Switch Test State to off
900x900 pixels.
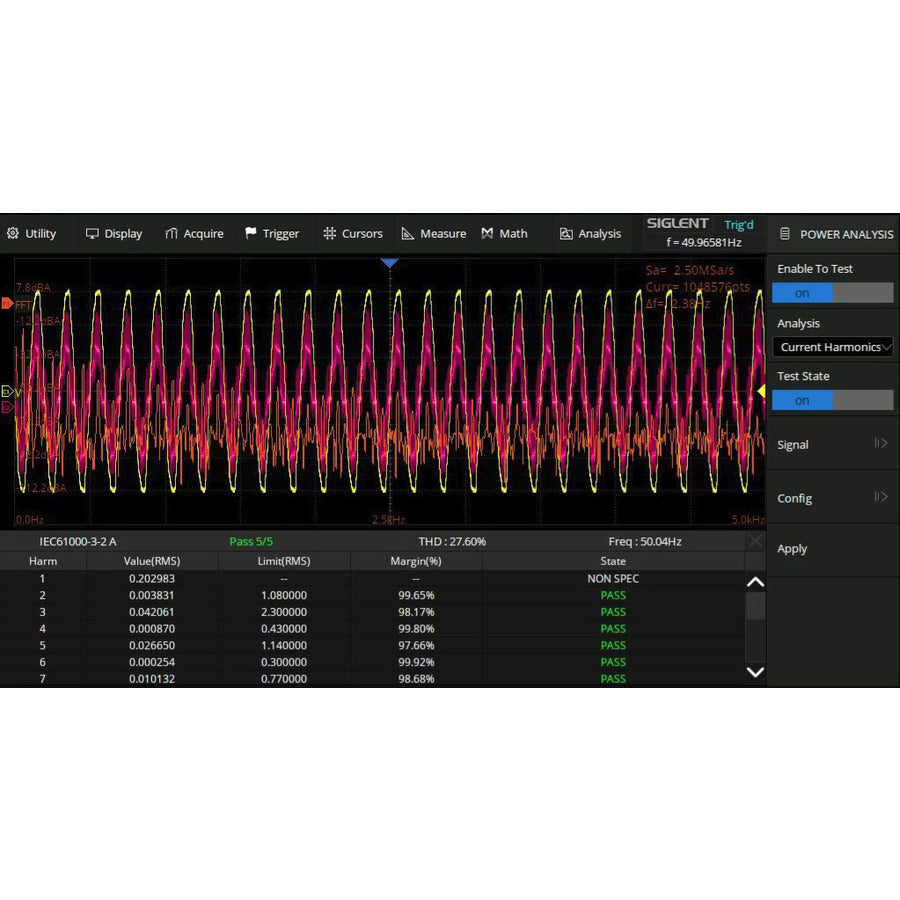click(863, 400)
